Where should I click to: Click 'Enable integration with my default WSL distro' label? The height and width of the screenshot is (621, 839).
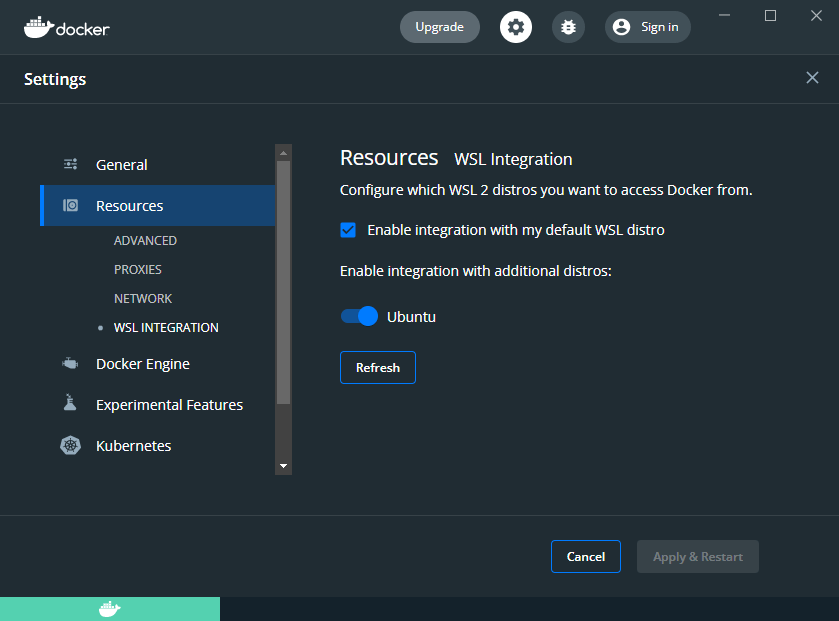pyautogui.click(x=516, y=230)
